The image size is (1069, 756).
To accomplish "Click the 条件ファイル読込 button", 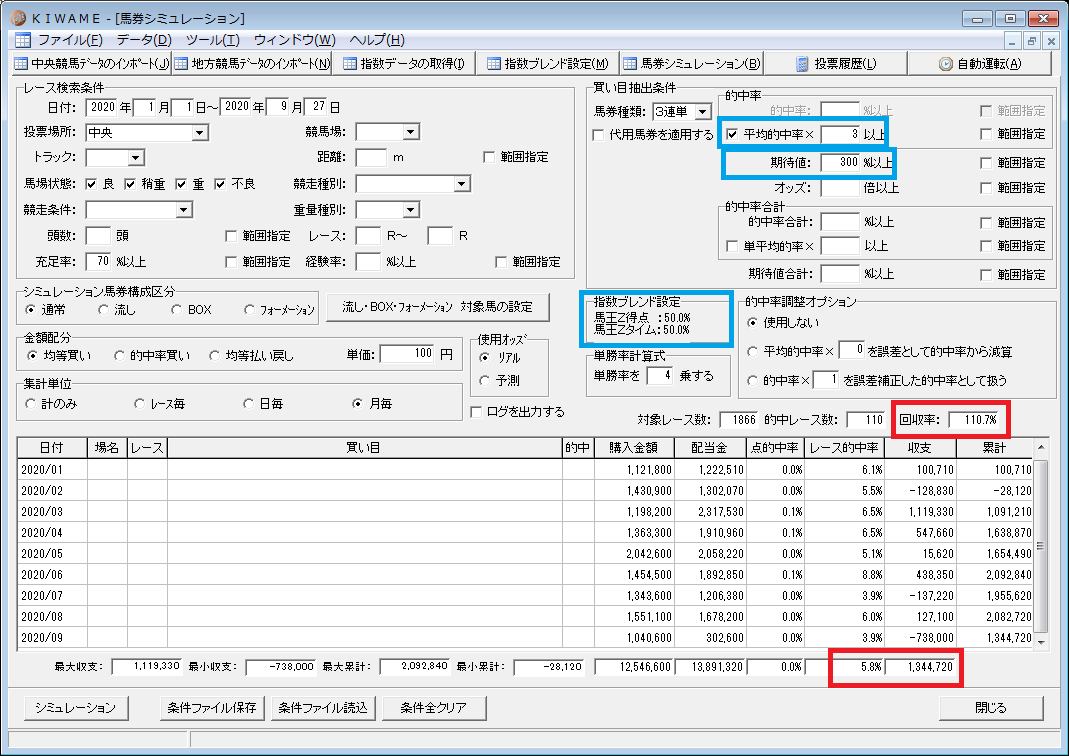I will [x=323, y=708].
